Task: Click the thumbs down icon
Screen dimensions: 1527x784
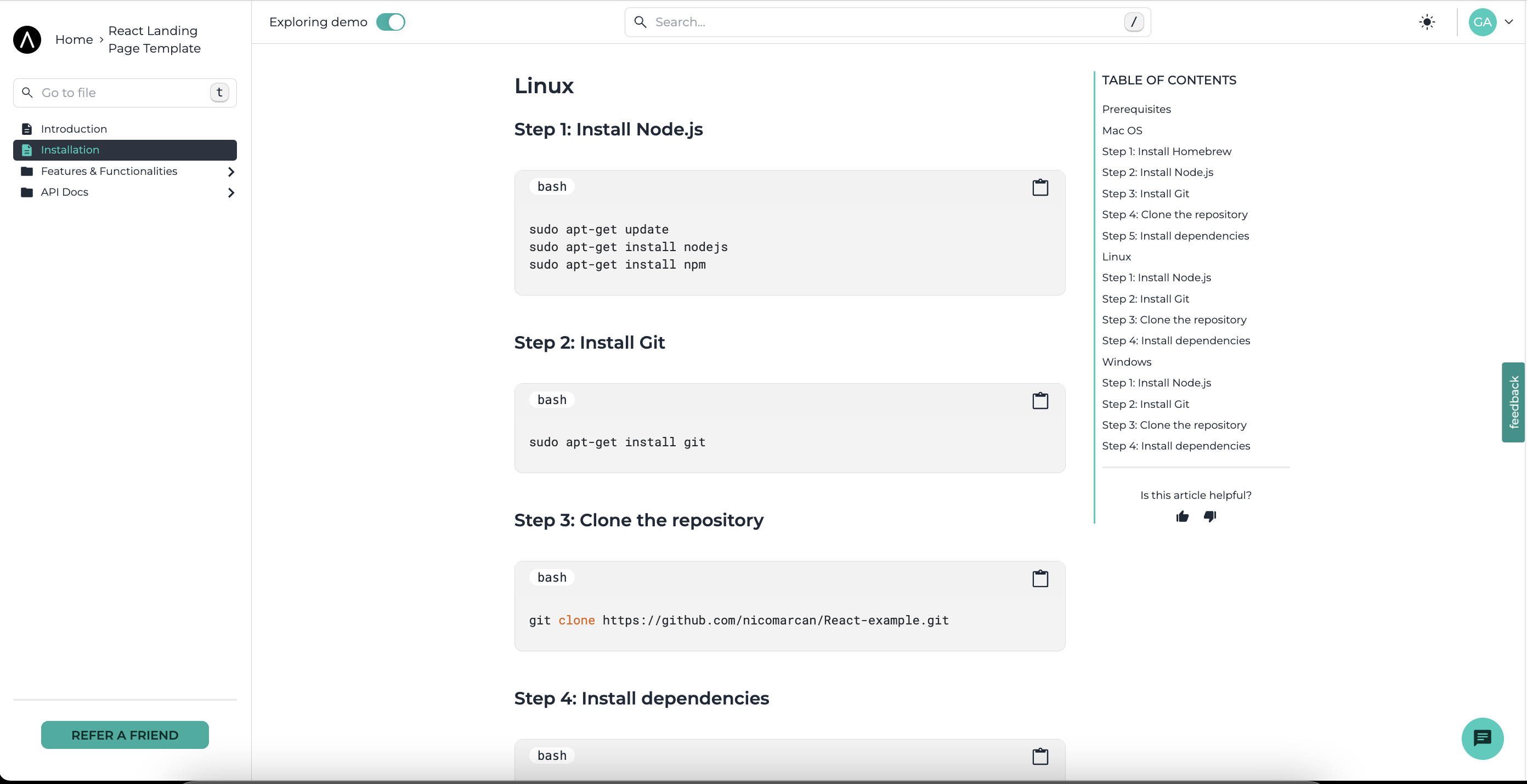Action: (x=1210, y=517)
